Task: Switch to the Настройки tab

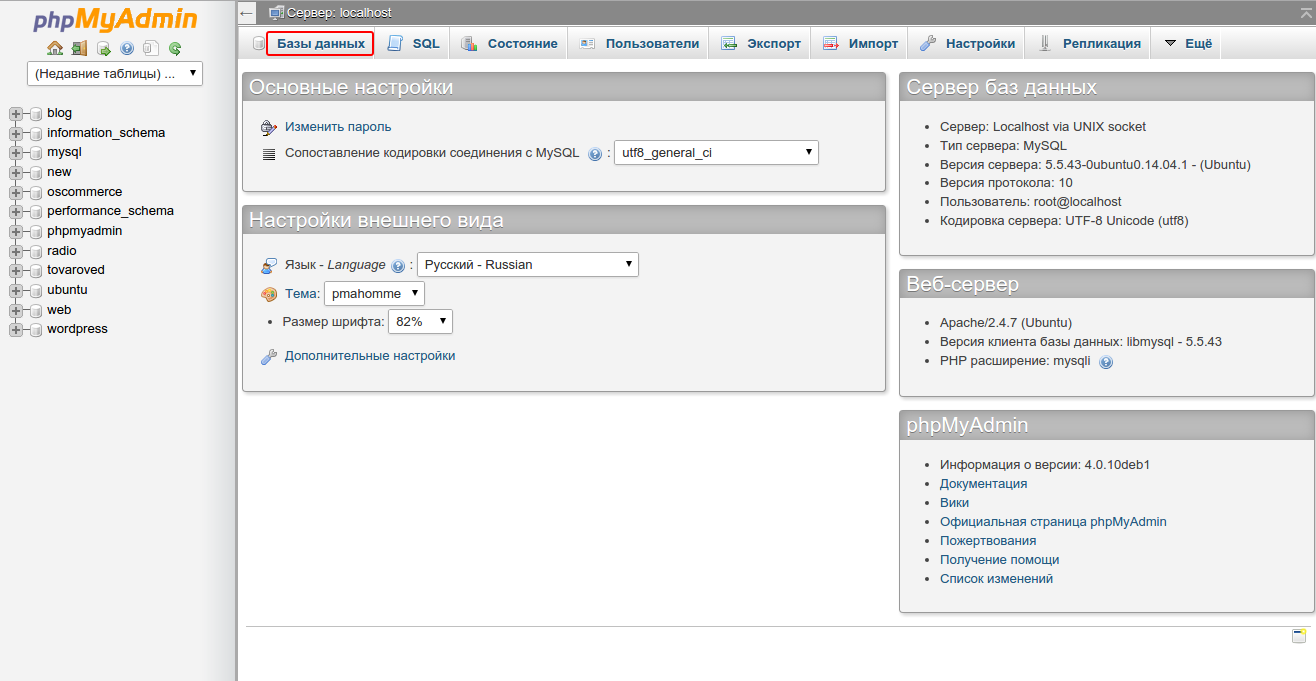Action: 967,44
